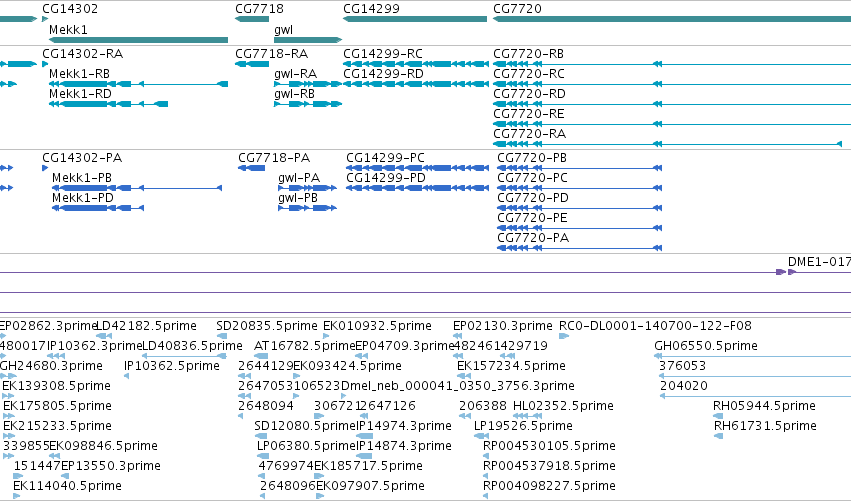Viewport: 851px width, 501px height.
Task: Click the HL02352.5prime EST label
Action: pos(563,406)
